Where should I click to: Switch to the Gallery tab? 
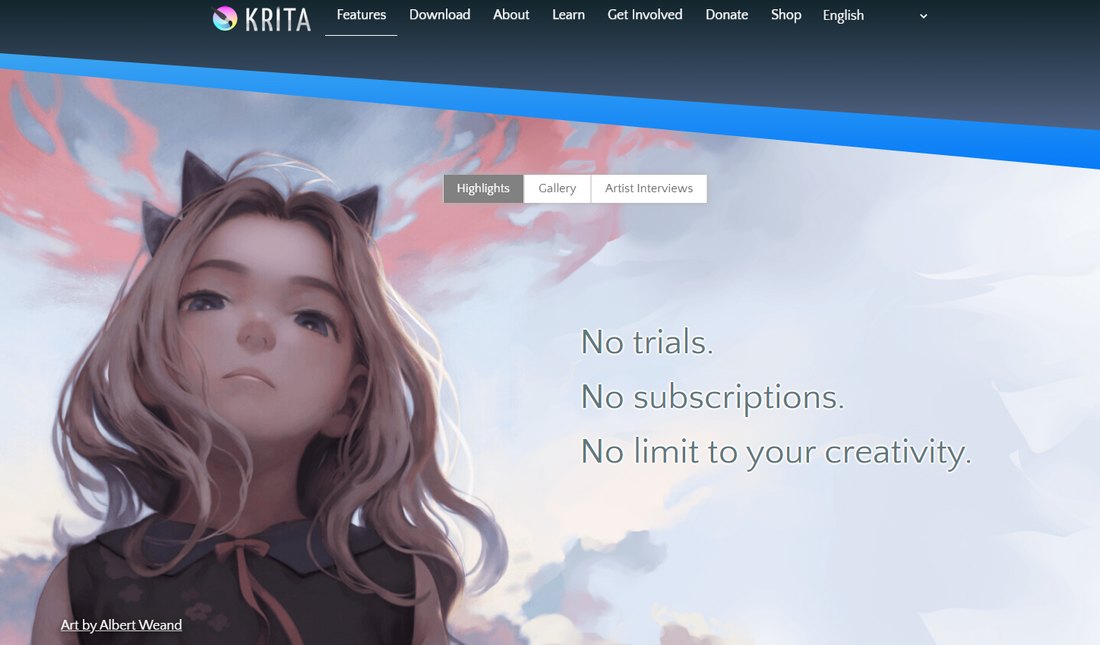pyautogui.click(x=557, y=189)
